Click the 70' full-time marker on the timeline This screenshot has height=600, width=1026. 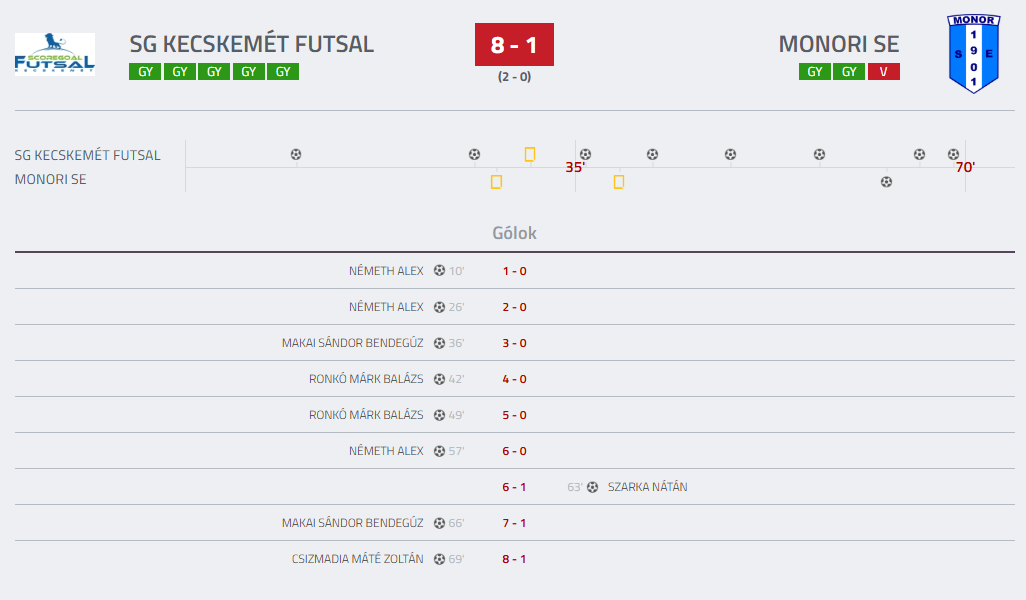pos(965,167)
